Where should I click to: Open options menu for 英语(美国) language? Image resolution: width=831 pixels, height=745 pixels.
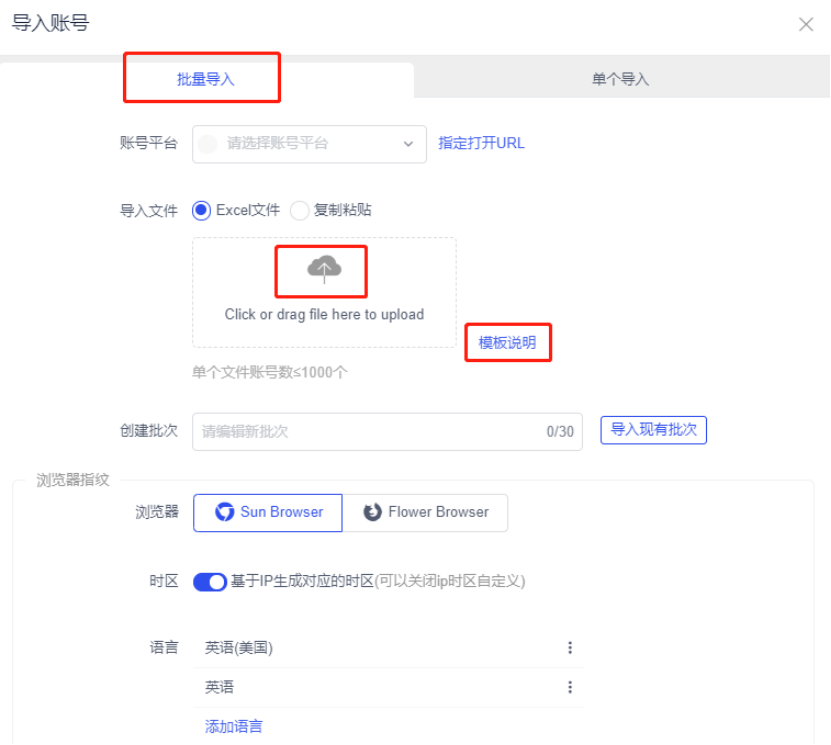pyautogui.click(x=570, y=647)
